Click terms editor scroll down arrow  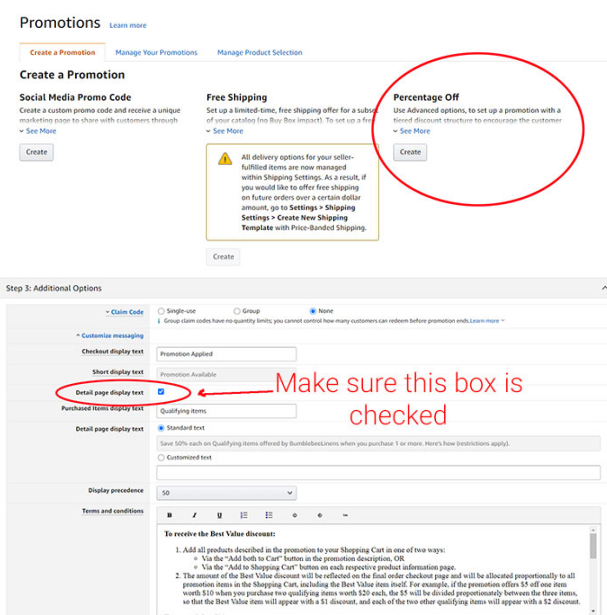pyautogui.click(x=593, y=611)
